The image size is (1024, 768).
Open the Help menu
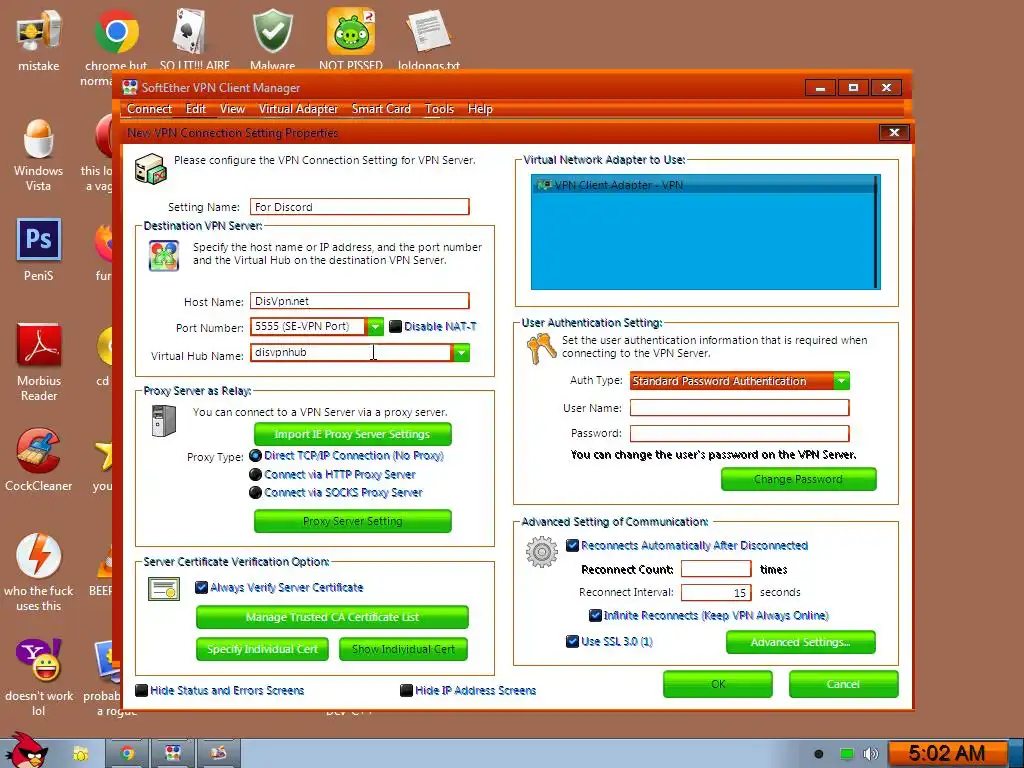click(x=480, y=109)
